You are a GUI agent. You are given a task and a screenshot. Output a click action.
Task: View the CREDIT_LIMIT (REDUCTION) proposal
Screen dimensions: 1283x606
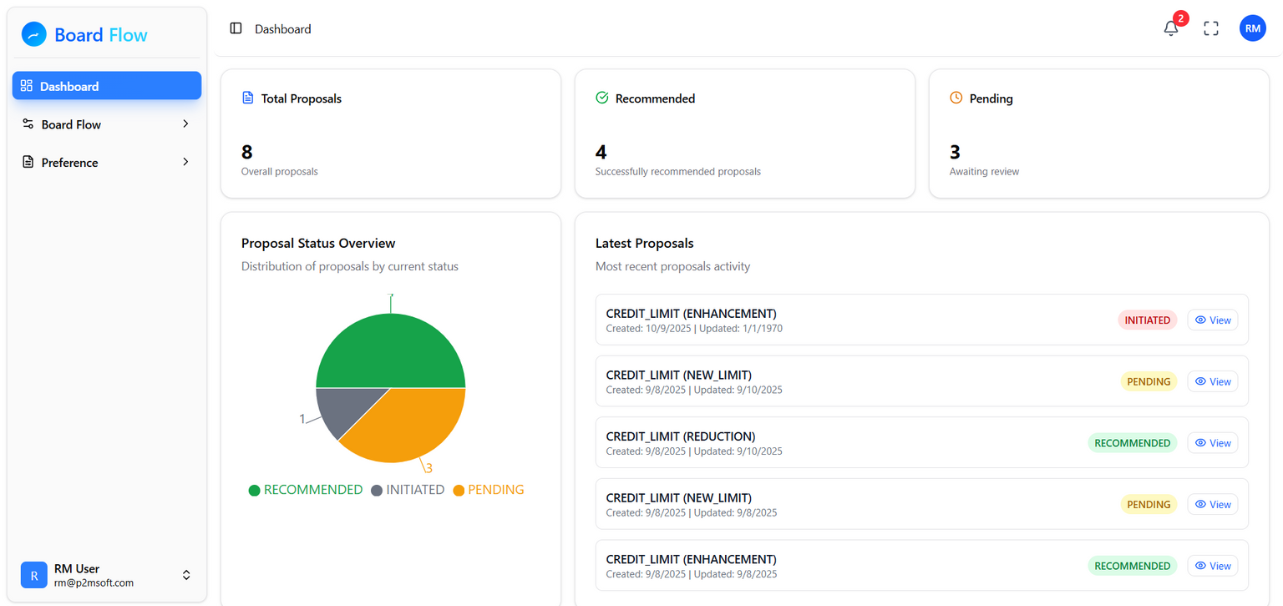pyautogui.click(x=1212, y=443)
